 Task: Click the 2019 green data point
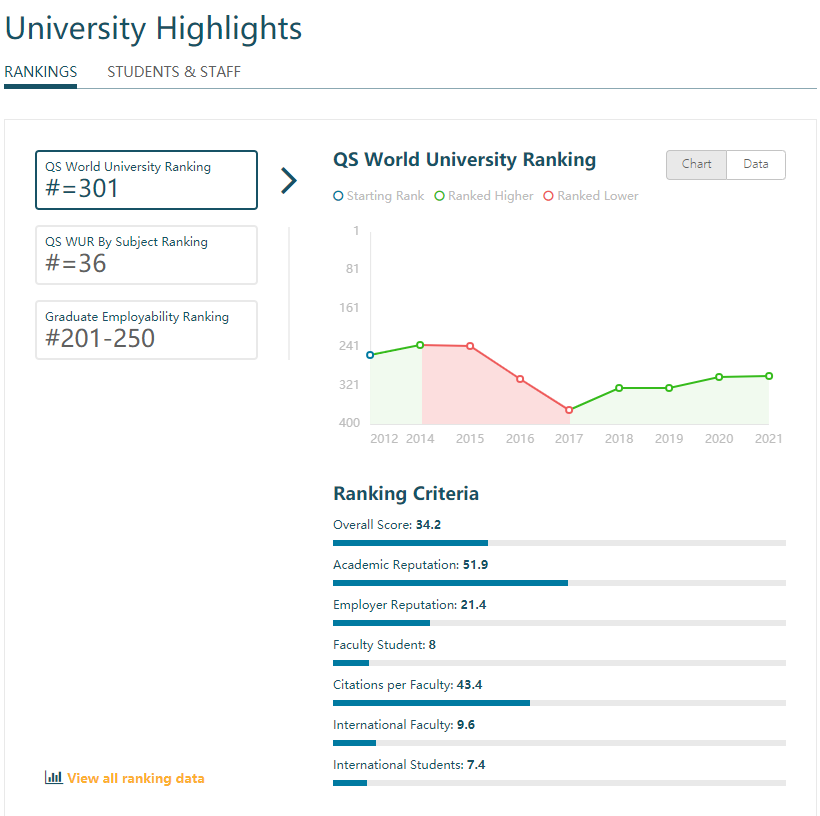(x=669, y=388)
